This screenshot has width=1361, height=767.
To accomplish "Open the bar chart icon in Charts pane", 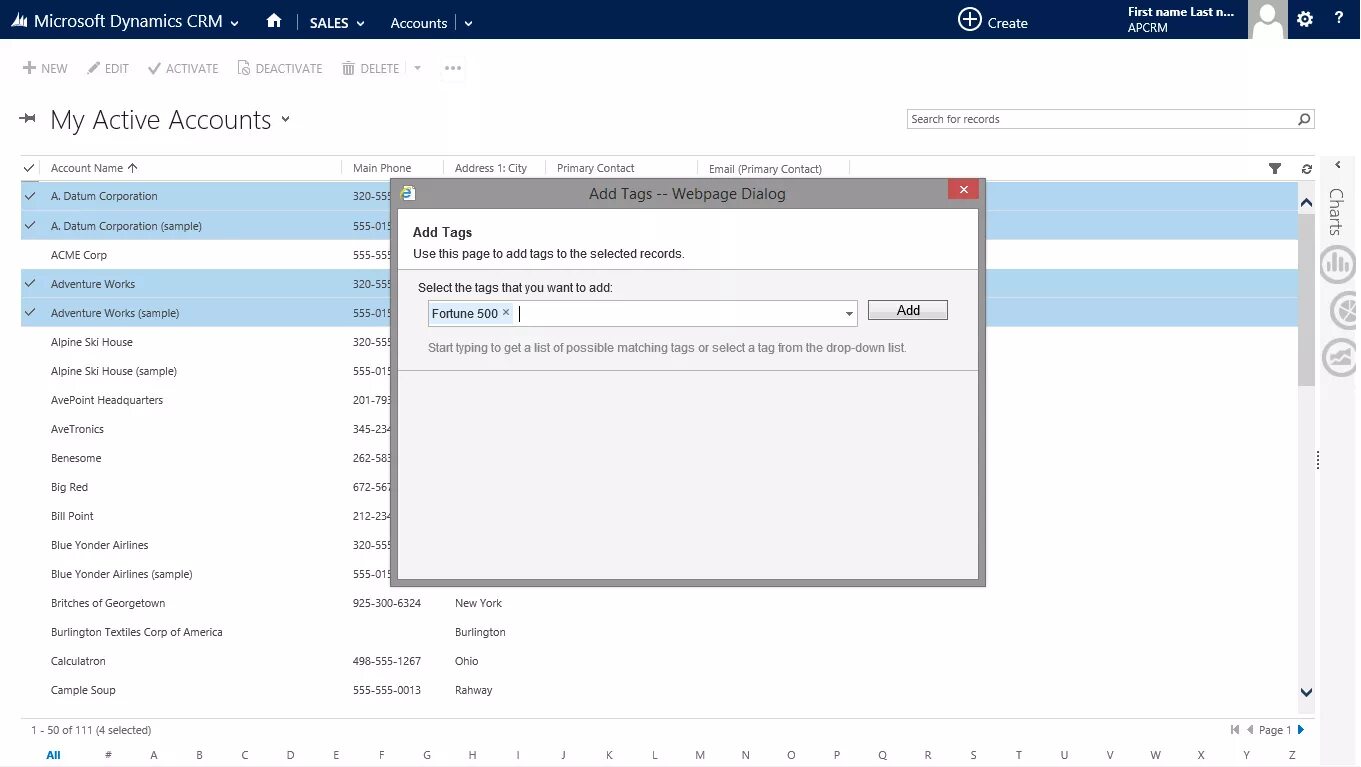I will pos(1338,265).
